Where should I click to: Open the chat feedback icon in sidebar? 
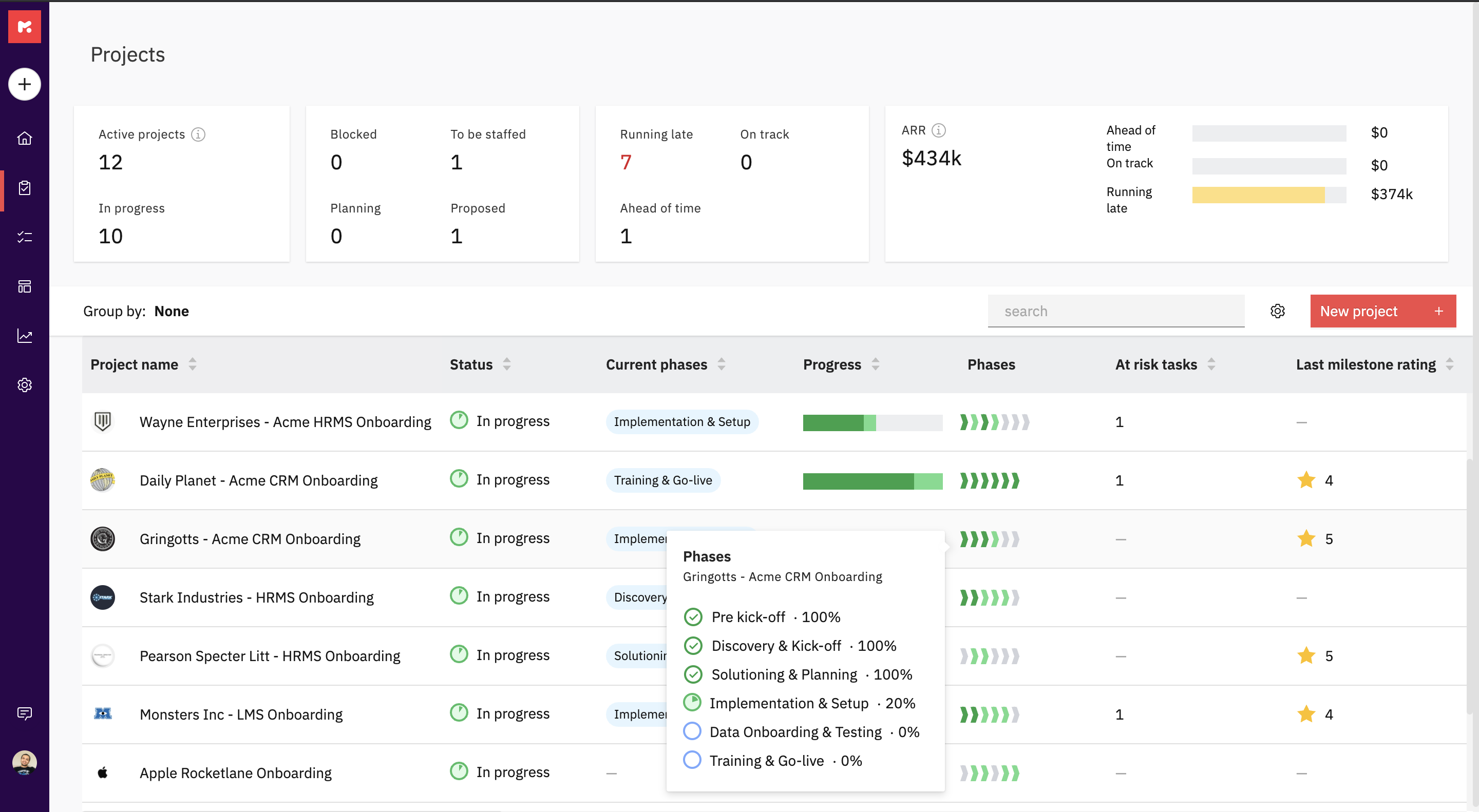coord(24,713)
